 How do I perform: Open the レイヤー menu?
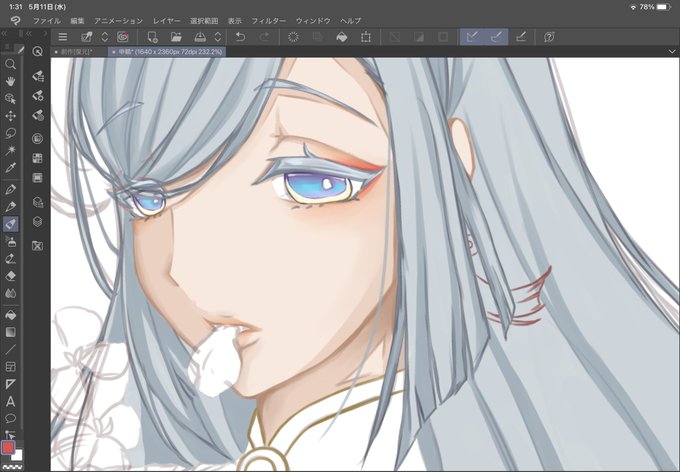167,21
